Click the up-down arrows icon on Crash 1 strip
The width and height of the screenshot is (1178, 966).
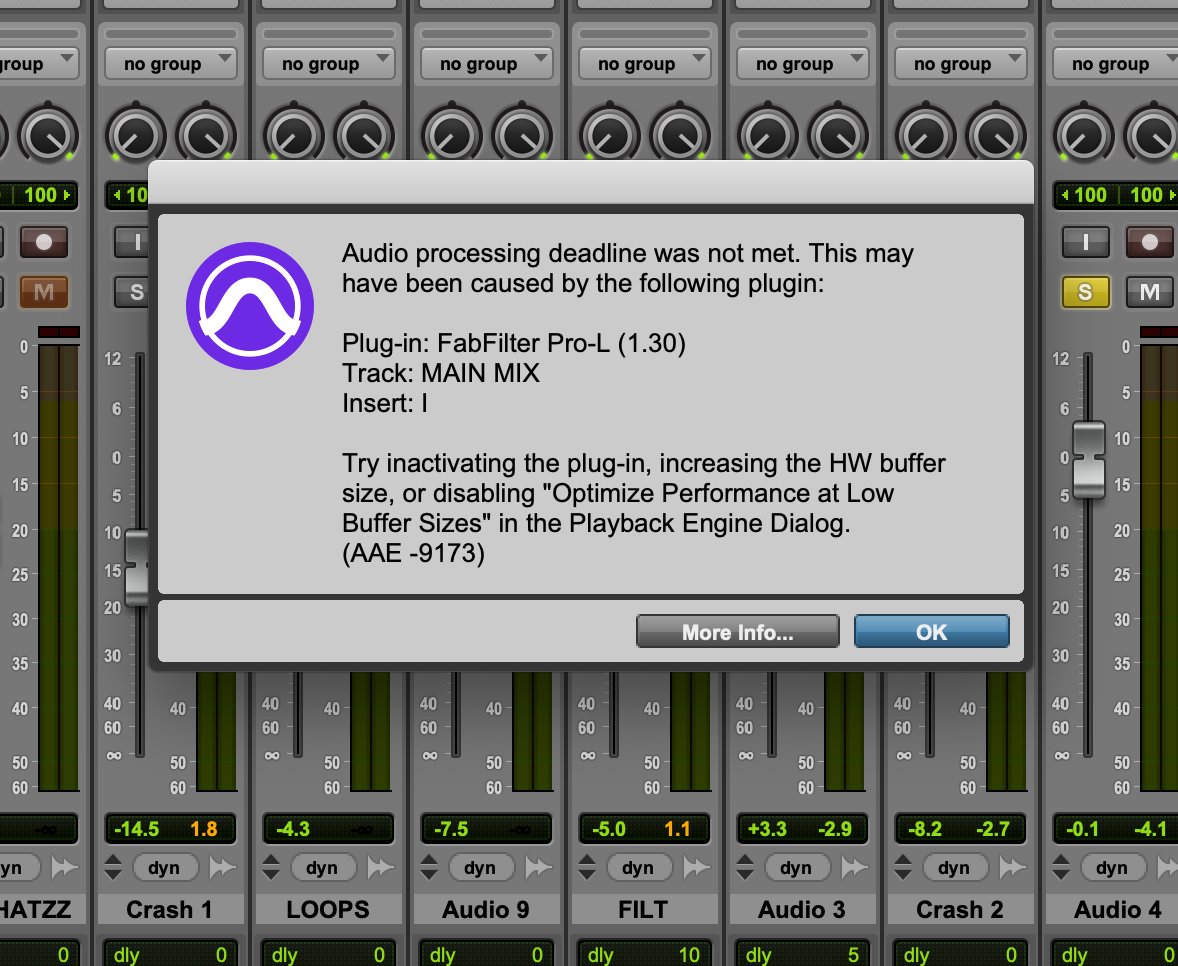tap(113, 868)
